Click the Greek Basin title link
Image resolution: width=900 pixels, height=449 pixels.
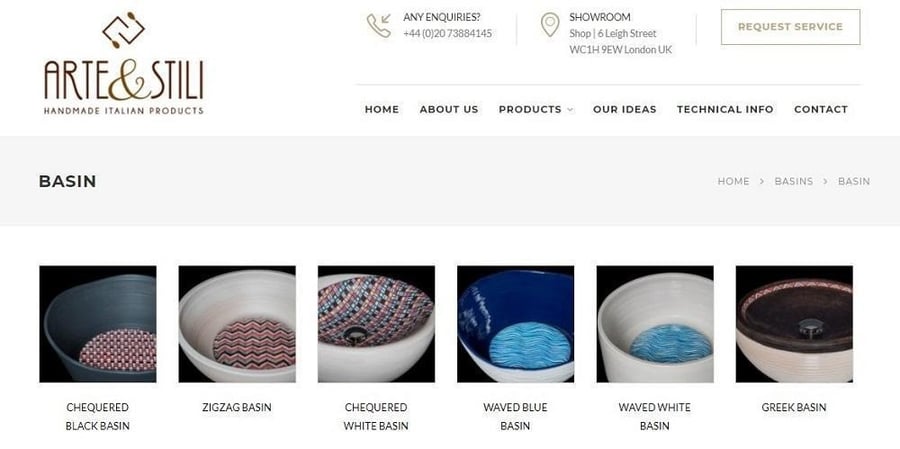pyautogui.click(x=794, y=407)
